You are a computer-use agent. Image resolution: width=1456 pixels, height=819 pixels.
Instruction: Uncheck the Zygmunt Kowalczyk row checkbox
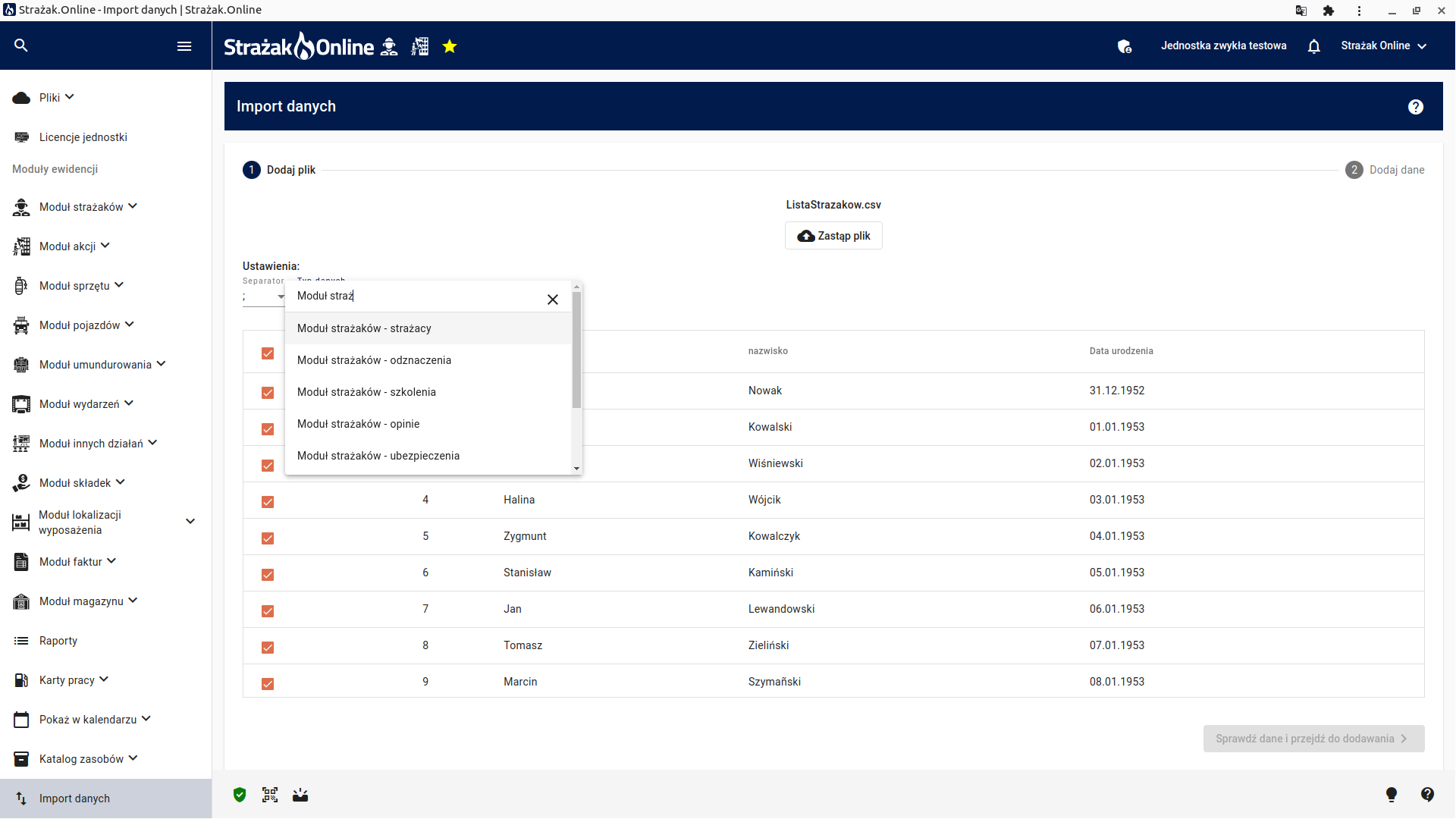[x=268, y=538]
